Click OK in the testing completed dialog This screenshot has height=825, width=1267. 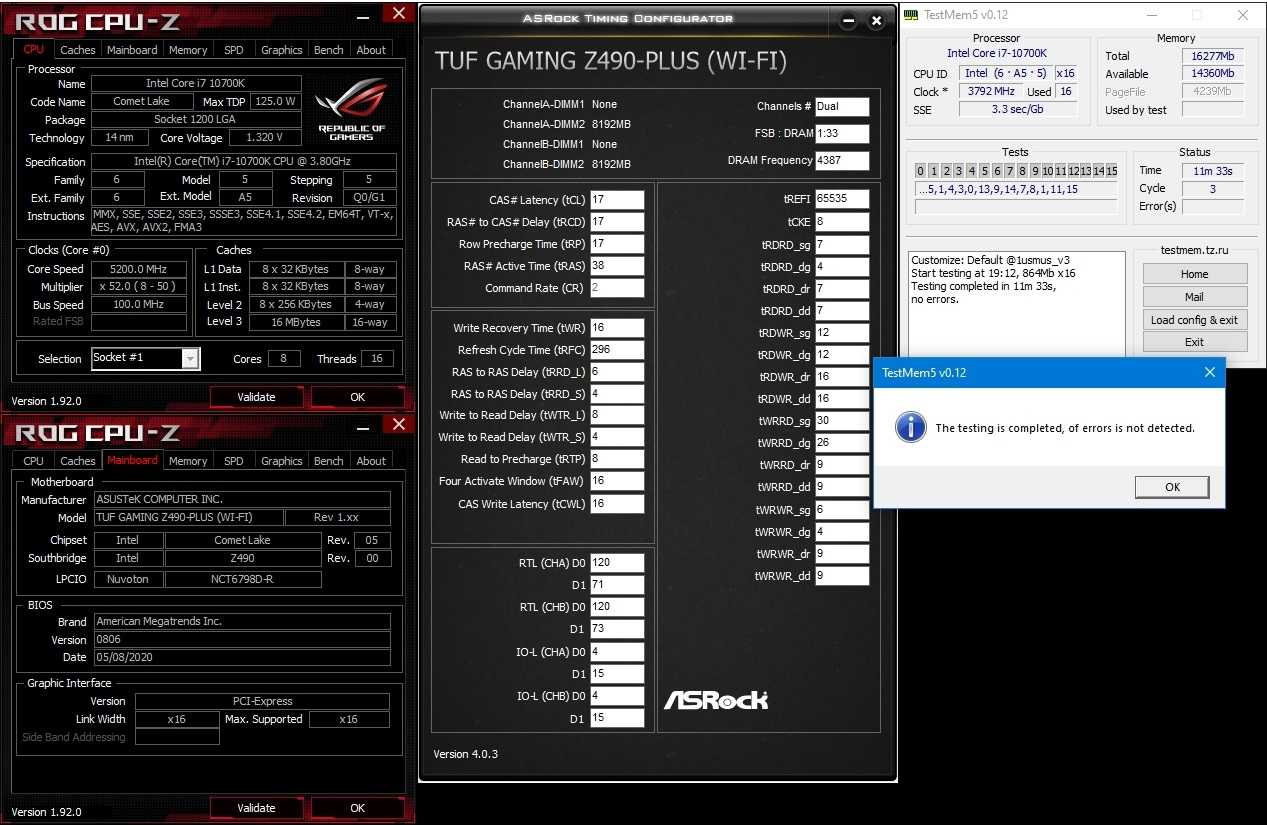(1172, 487)
